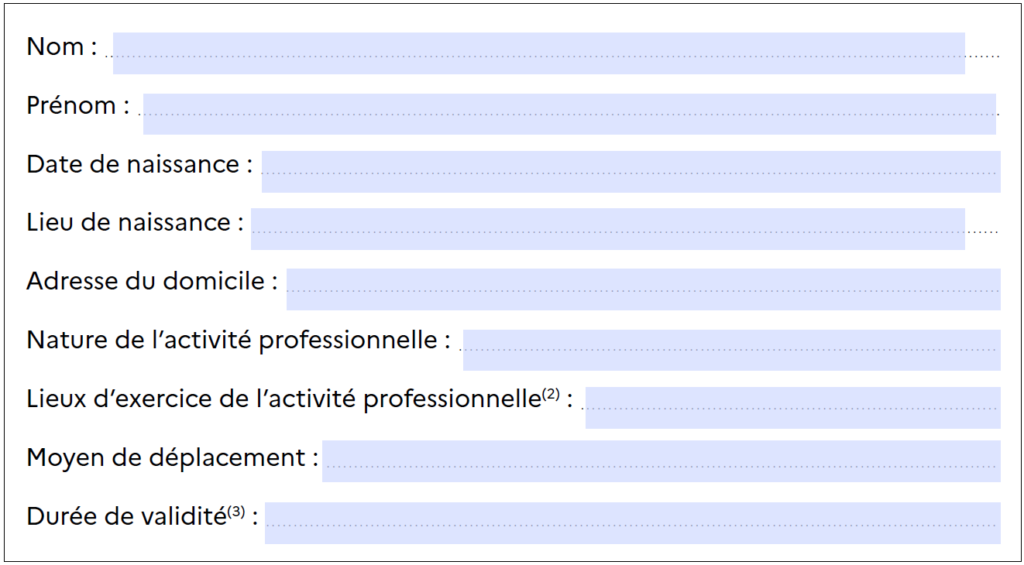This screenshot has height=565, width=1024.
Task: Click footnote marker (2) after professionnelle
Action: tap(551, 395)
